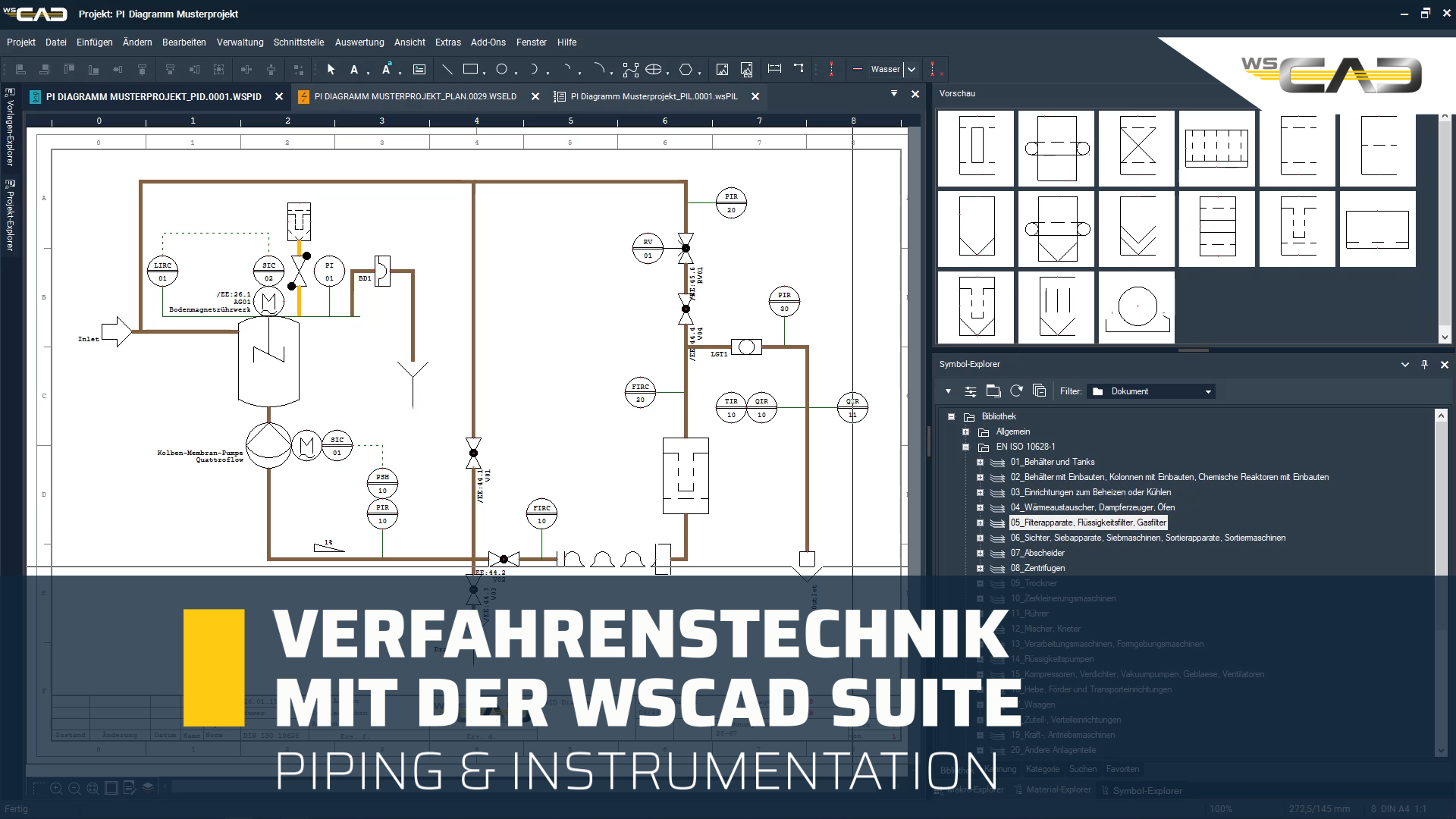The height and width of the screenshot is (819, 1456).
Task: Expand the 09_Trockner library category
Action: (978, 583)
